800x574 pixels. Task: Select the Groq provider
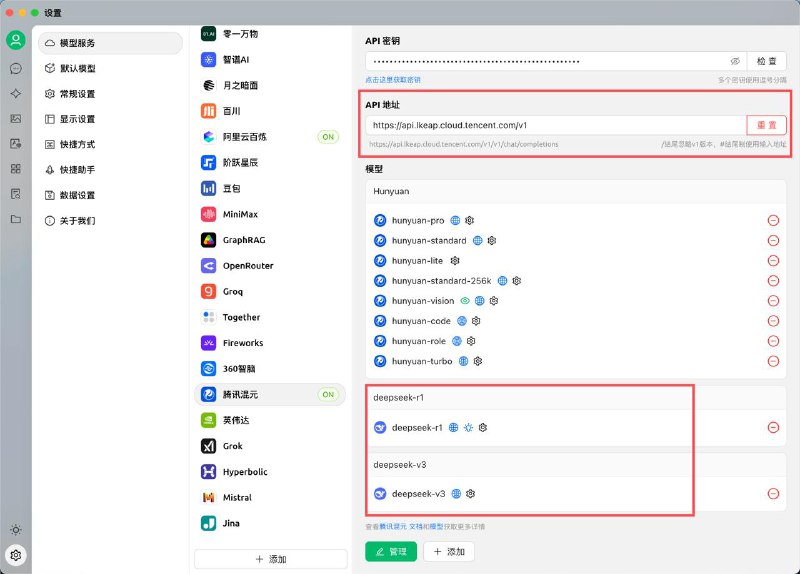click(270, 291)
